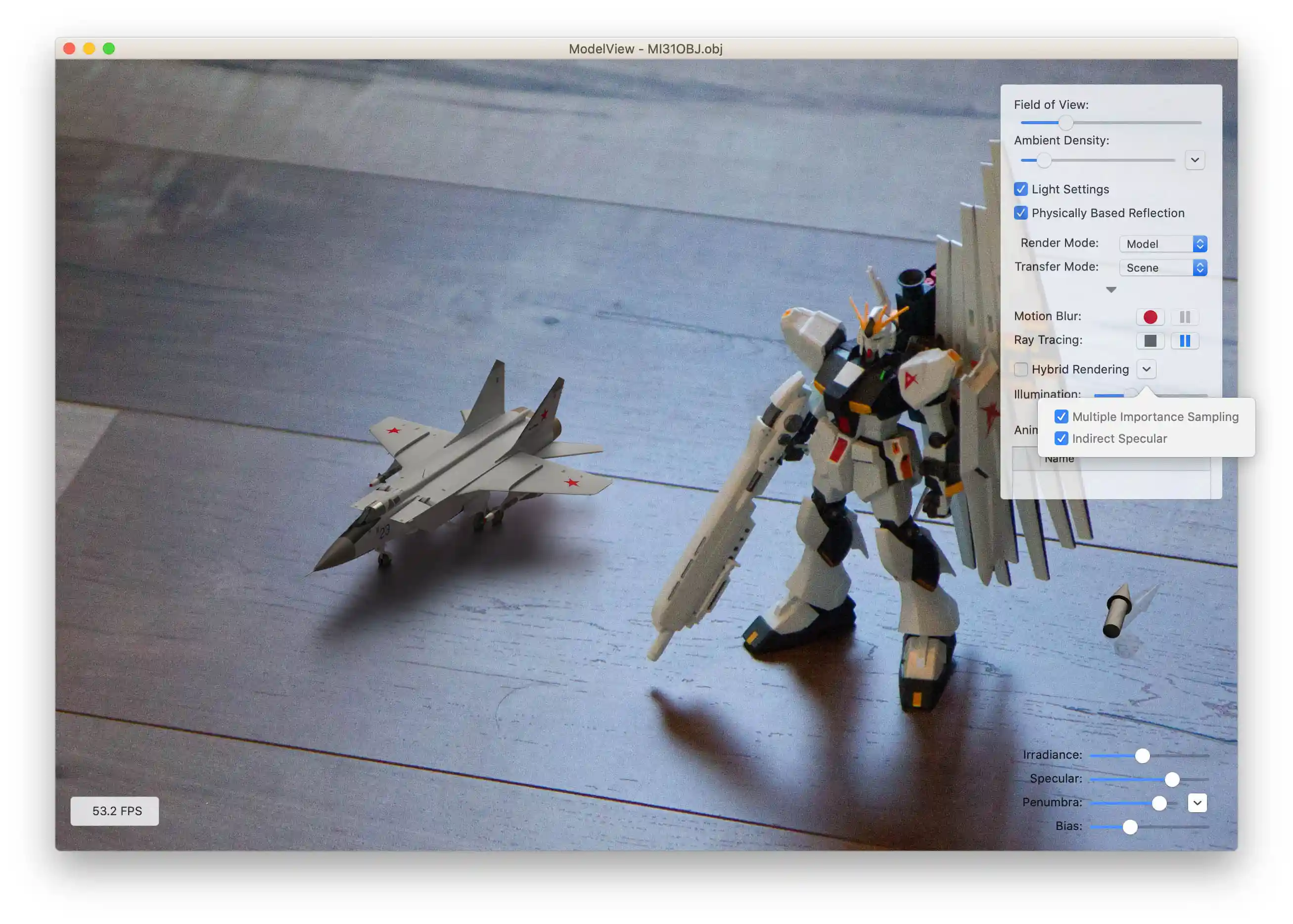Screen dimensions: 1293x924
Task: Click the Ray Tracing stop button
Action: (x=1150, y=341)
